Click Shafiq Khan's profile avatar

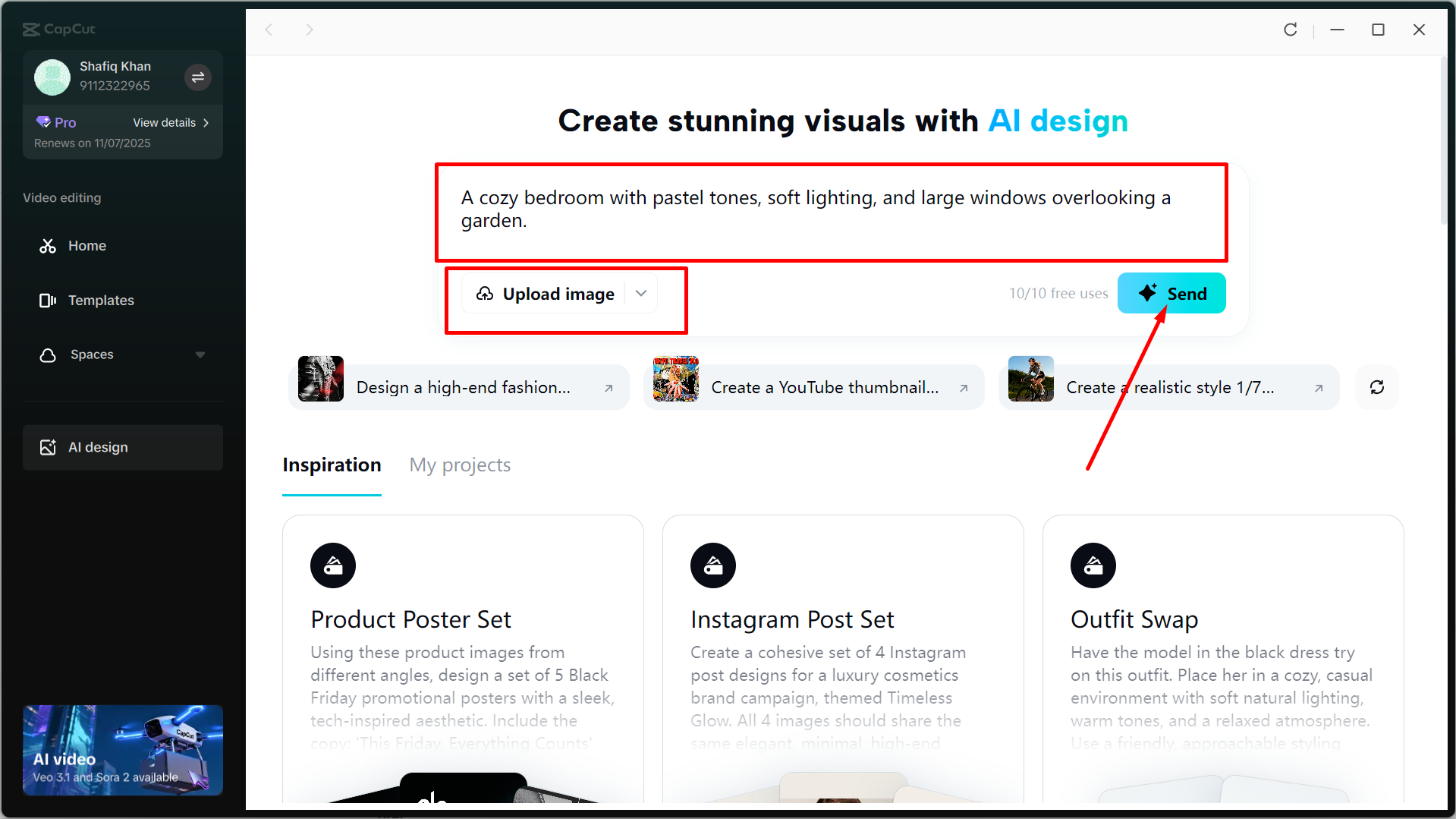click(52, 77)
